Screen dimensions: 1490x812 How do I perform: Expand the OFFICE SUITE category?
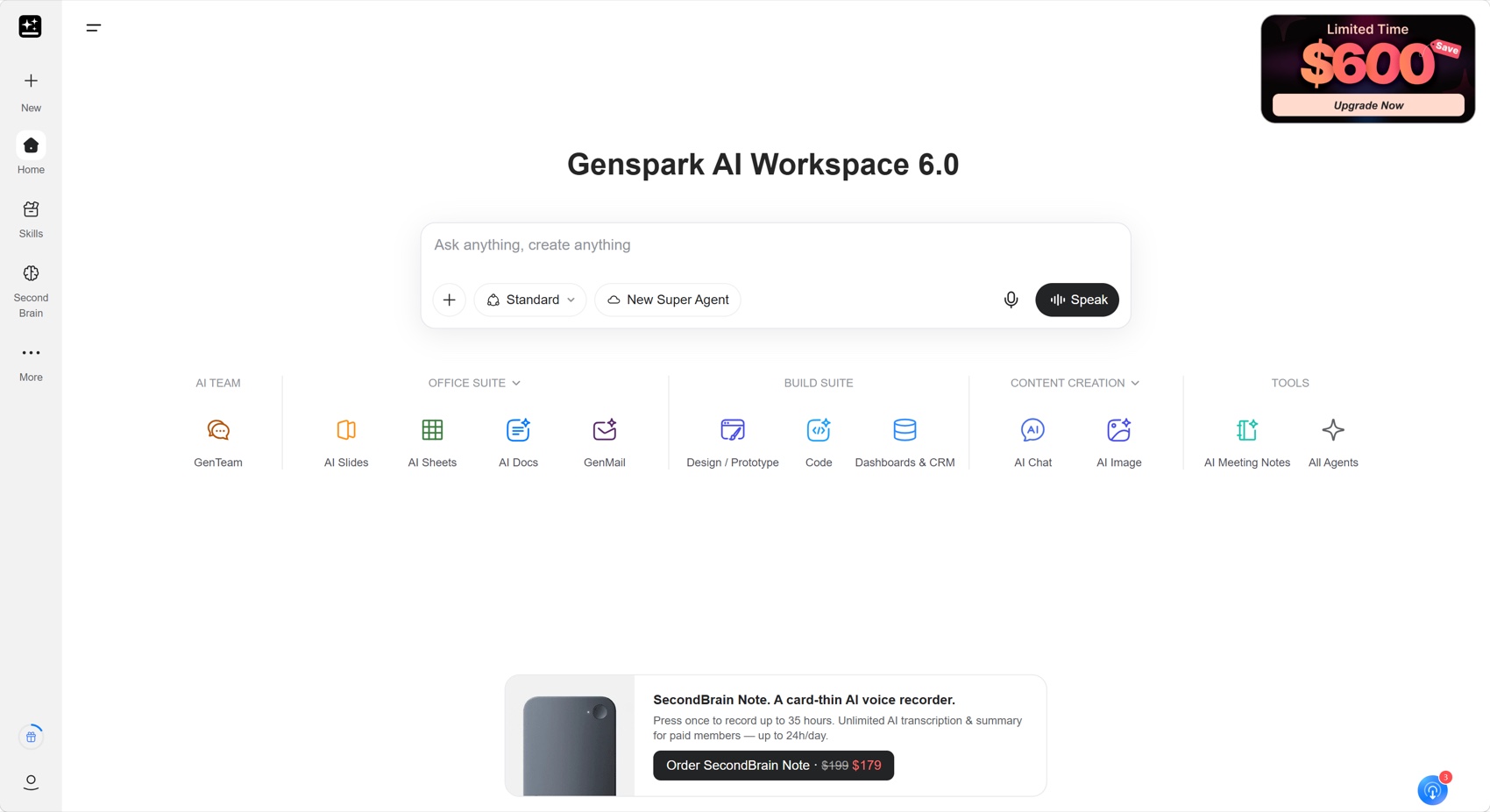click(x=474, y=383)
